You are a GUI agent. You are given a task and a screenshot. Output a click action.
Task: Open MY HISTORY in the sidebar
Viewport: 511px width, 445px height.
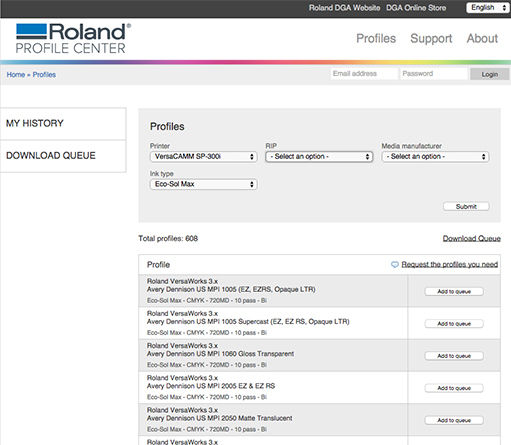63,123
